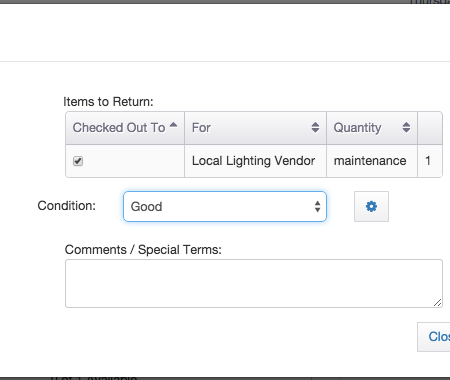The height and width of the screenshot is (380, 450).
Task: Click the empty last column header
Action: point(430,128)
